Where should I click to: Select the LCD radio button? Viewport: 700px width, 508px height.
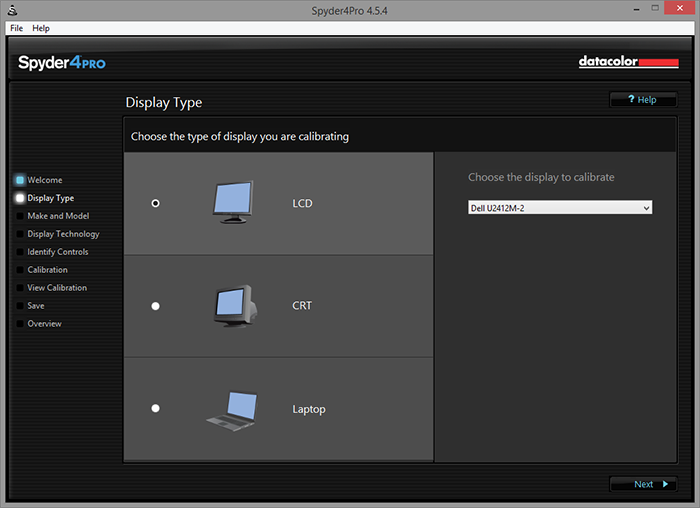coord(155,203)
